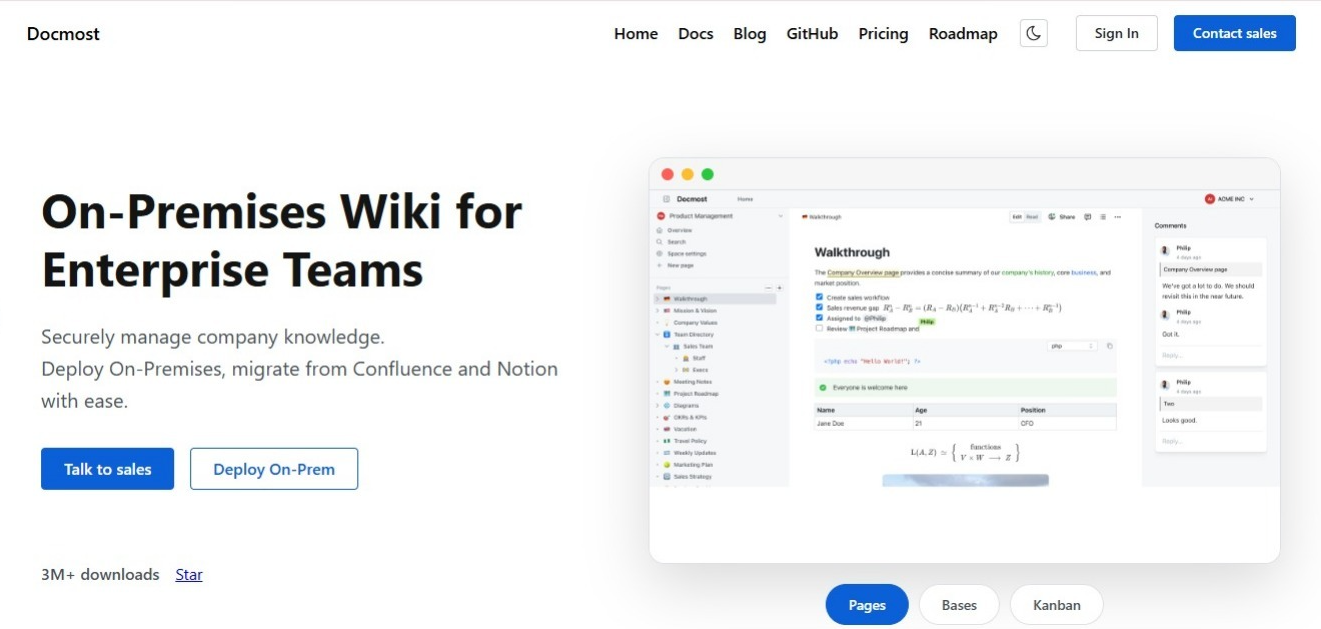This screenshot has height=629, width=1321.
Task: Expand the Walkthrough page chevron
Action: tap(657, 299)
